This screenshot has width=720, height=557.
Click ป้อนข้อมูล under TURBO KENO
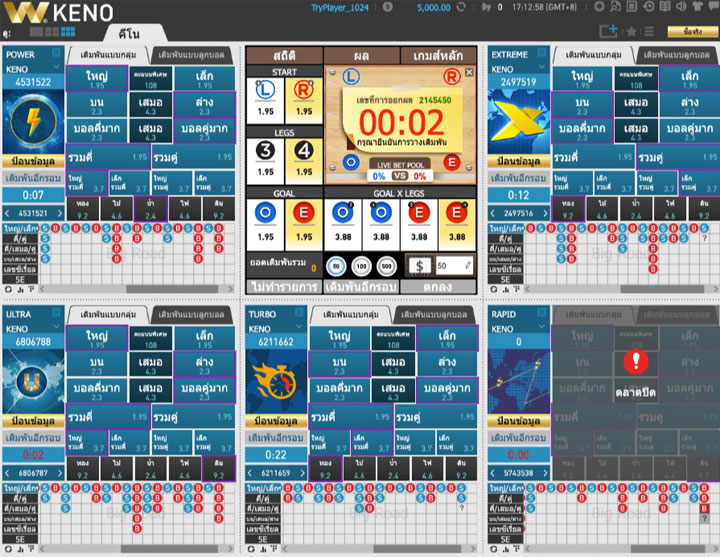276,421
